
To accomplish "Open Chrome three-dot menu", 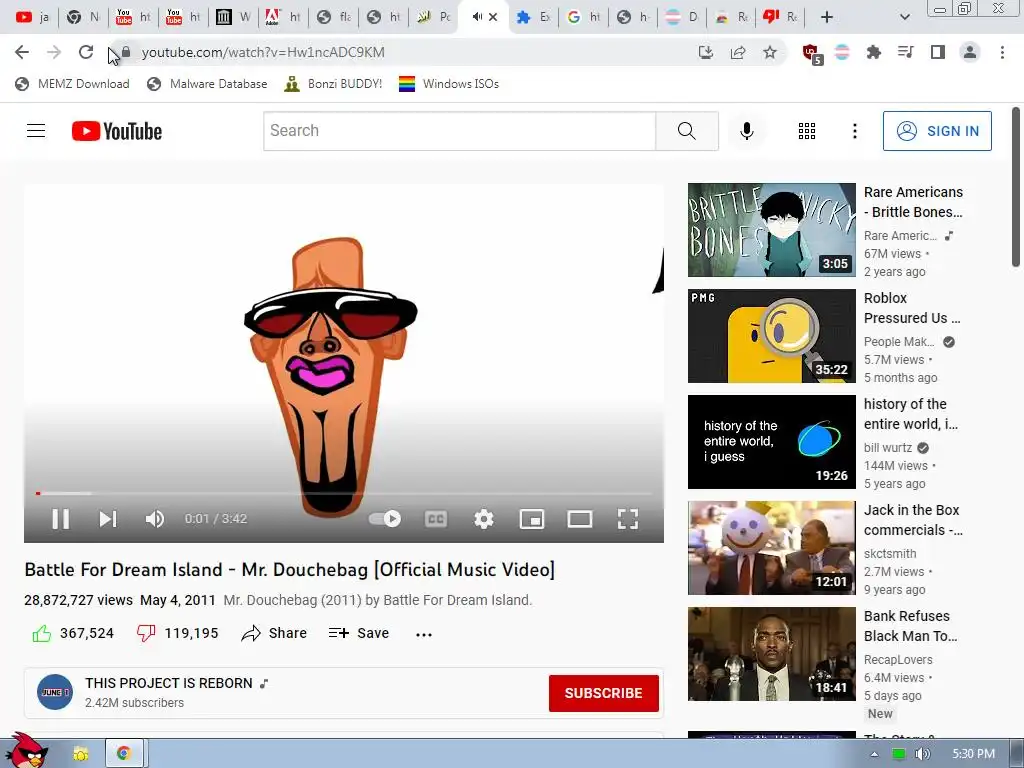I will click(1002, 52).
